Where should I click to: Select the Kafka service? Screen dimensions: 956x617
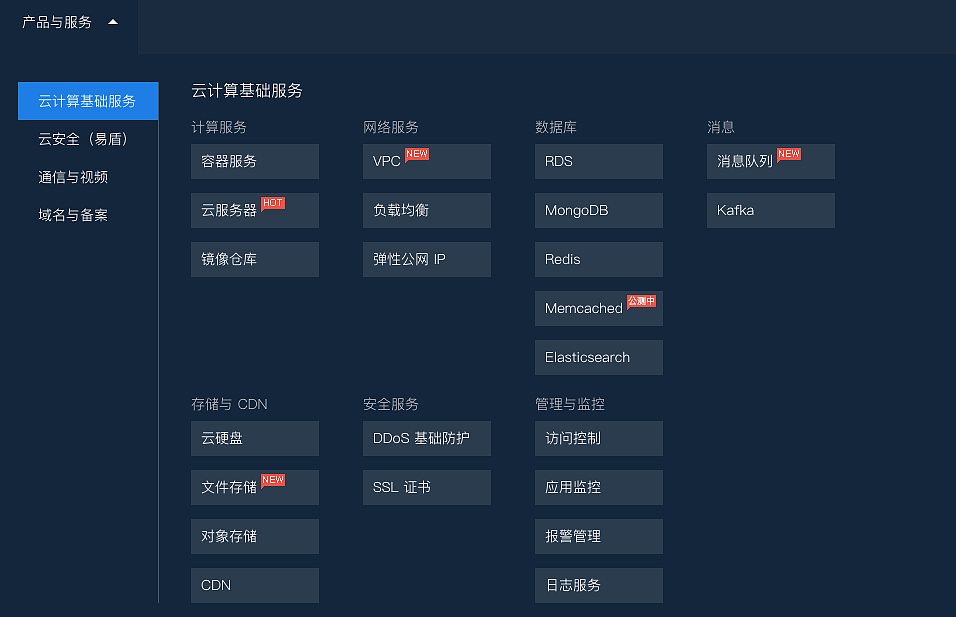pos(770,210)
